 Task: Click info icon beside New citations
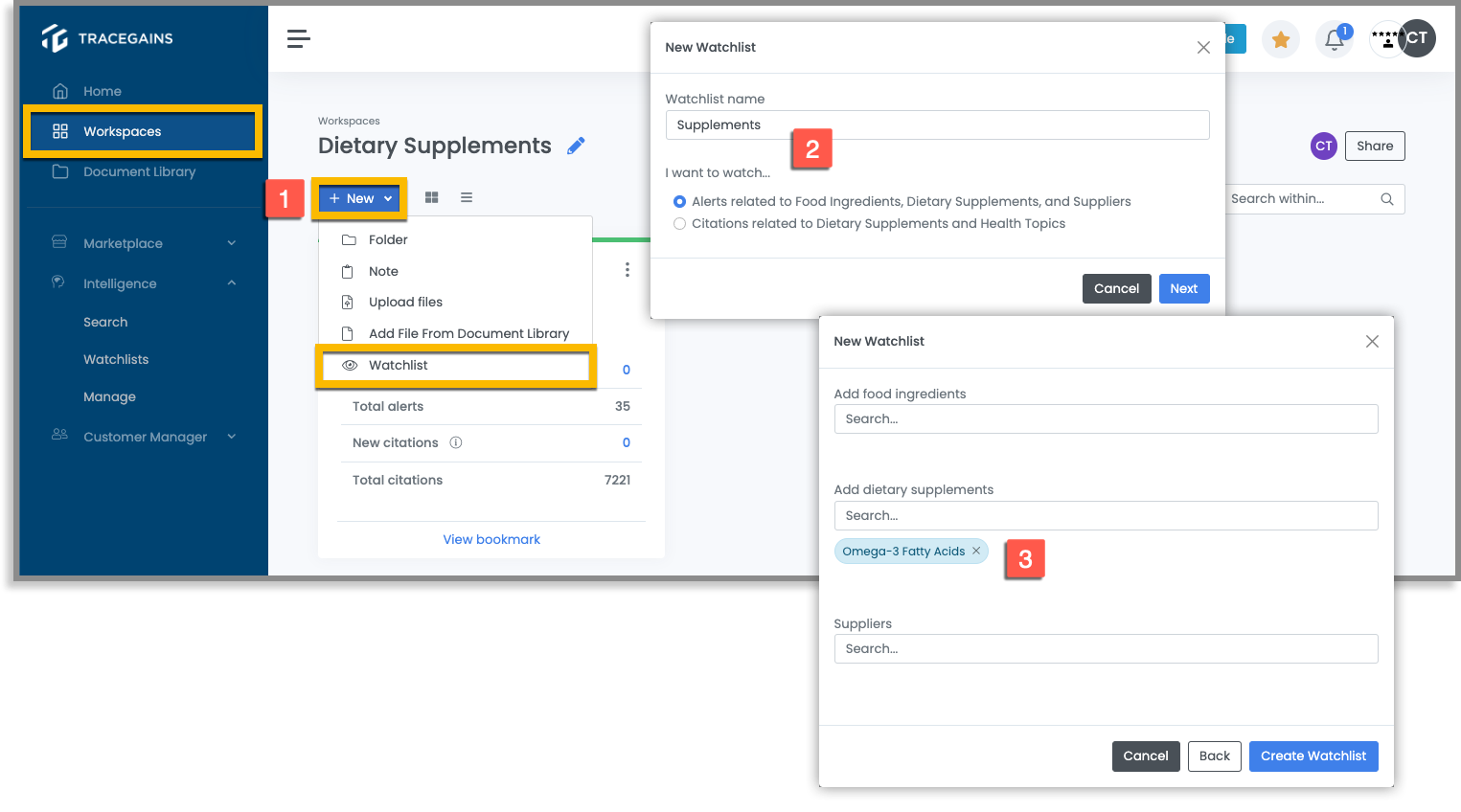pos(456,442)
